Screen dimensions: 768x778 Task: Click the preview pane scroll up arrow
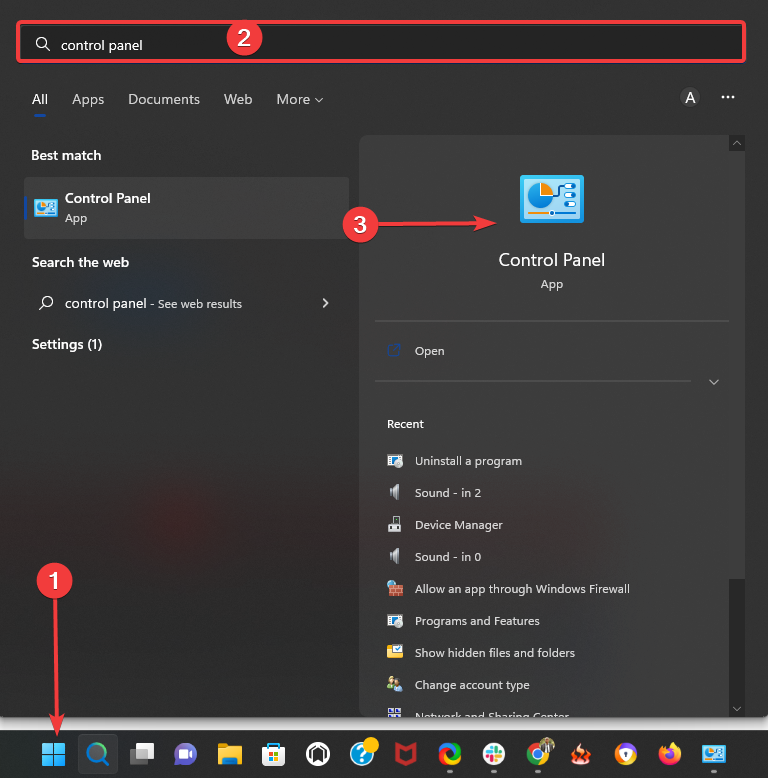coord(737,143)
